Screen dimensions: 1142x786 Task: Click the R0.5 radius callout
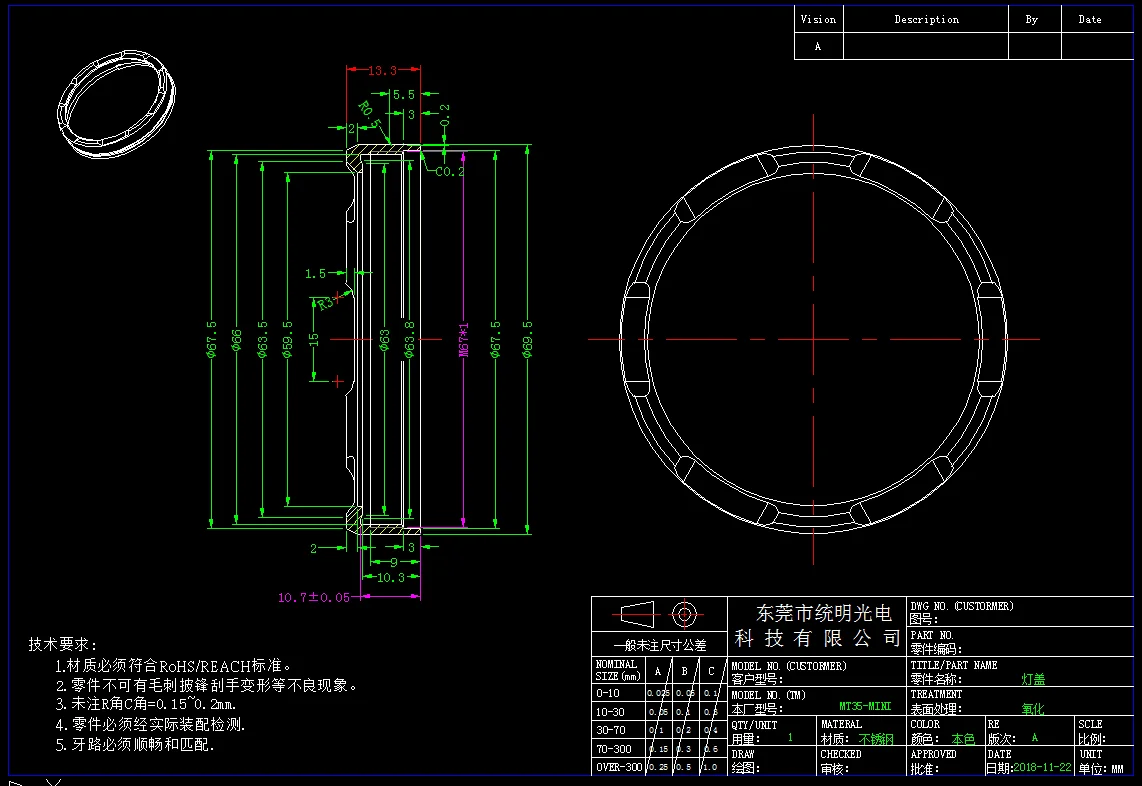click(x=369, y=115)
